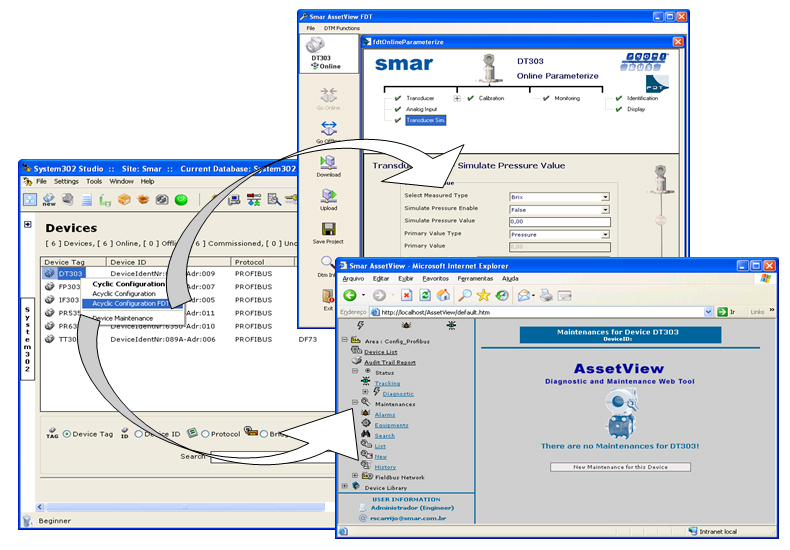
Task: Click the System302 side panel arrow icon
Action: [x=28, y=224]
